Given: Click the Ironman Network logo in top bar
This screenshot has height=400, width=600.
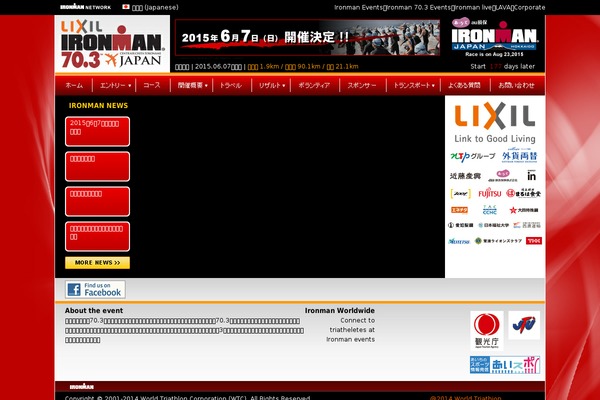Looking at the screenshot, I should (85, 7).
